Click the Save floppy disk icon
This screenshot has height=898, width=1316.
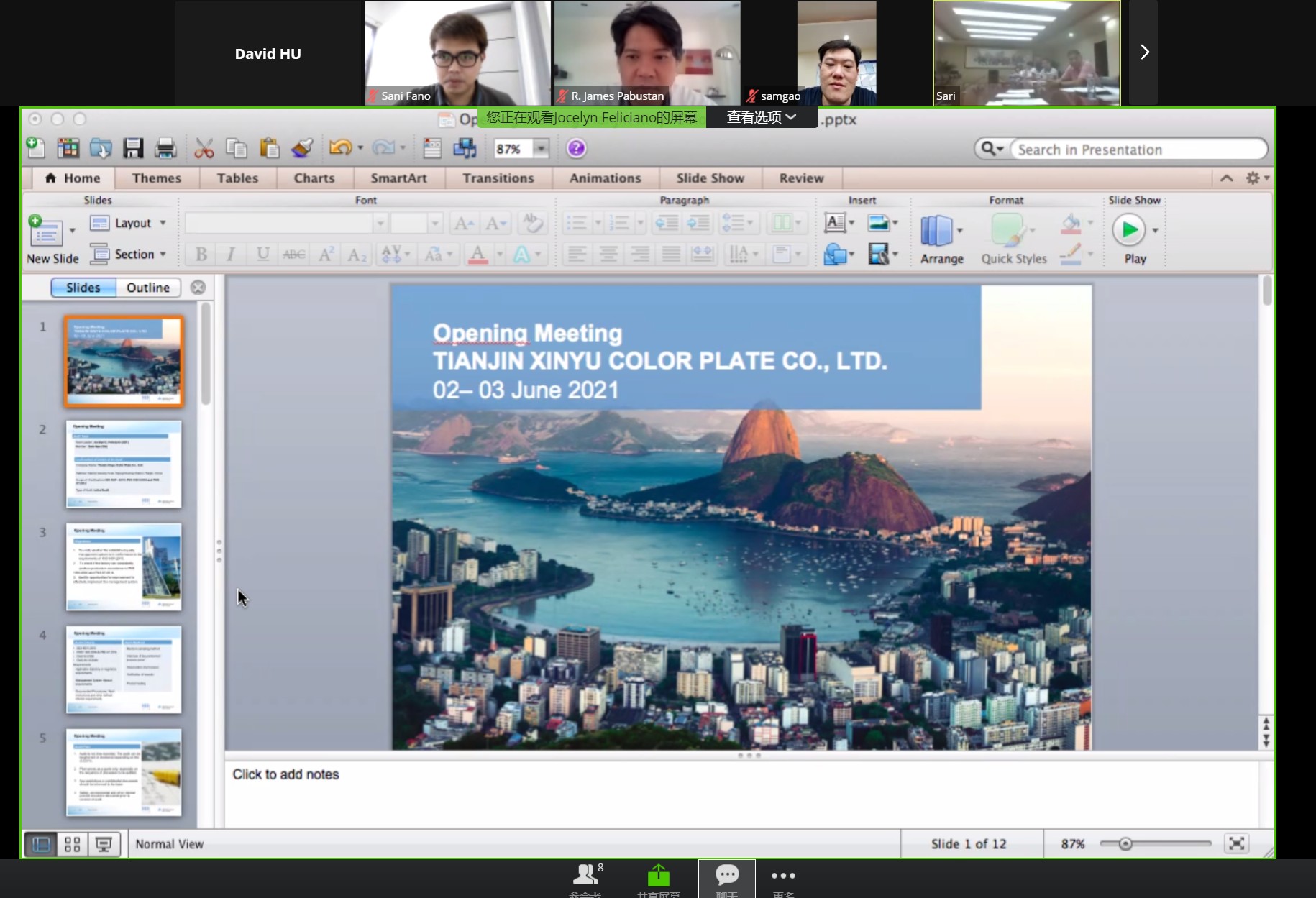click(133, 148)
